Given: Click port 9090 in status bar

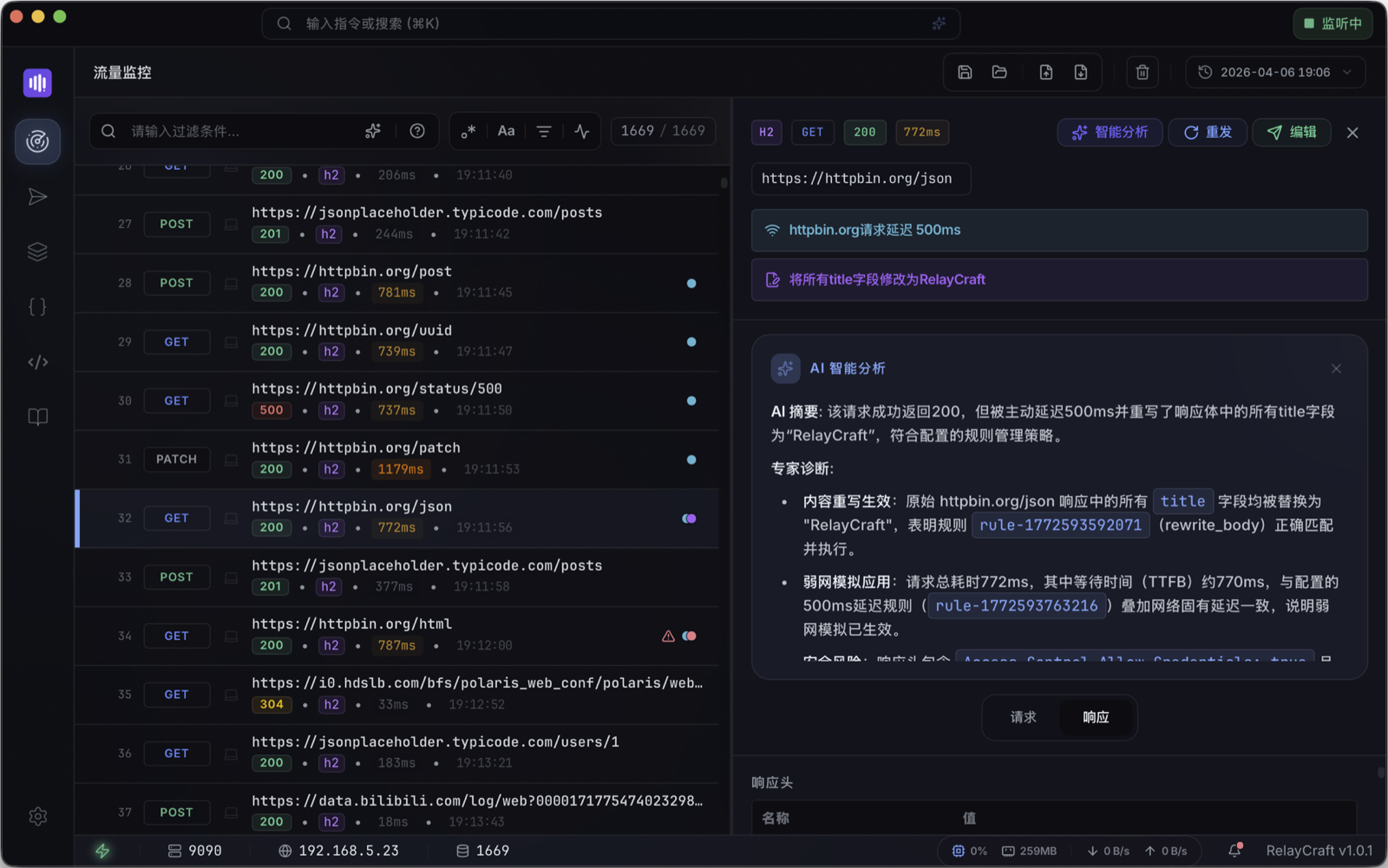Looking at the screenshot, I should tap(195, 851).
